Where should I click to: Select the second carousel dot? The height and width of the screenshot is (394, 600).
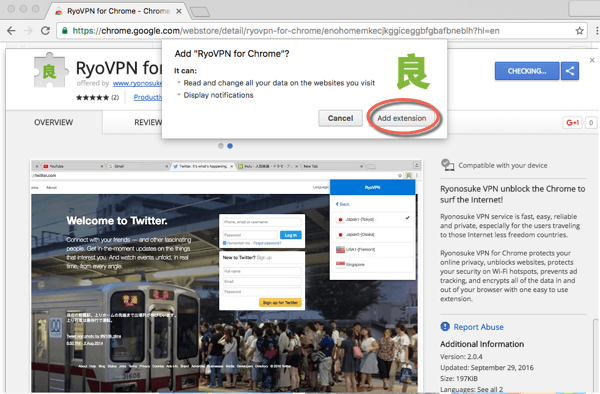(x=230, y=146)
